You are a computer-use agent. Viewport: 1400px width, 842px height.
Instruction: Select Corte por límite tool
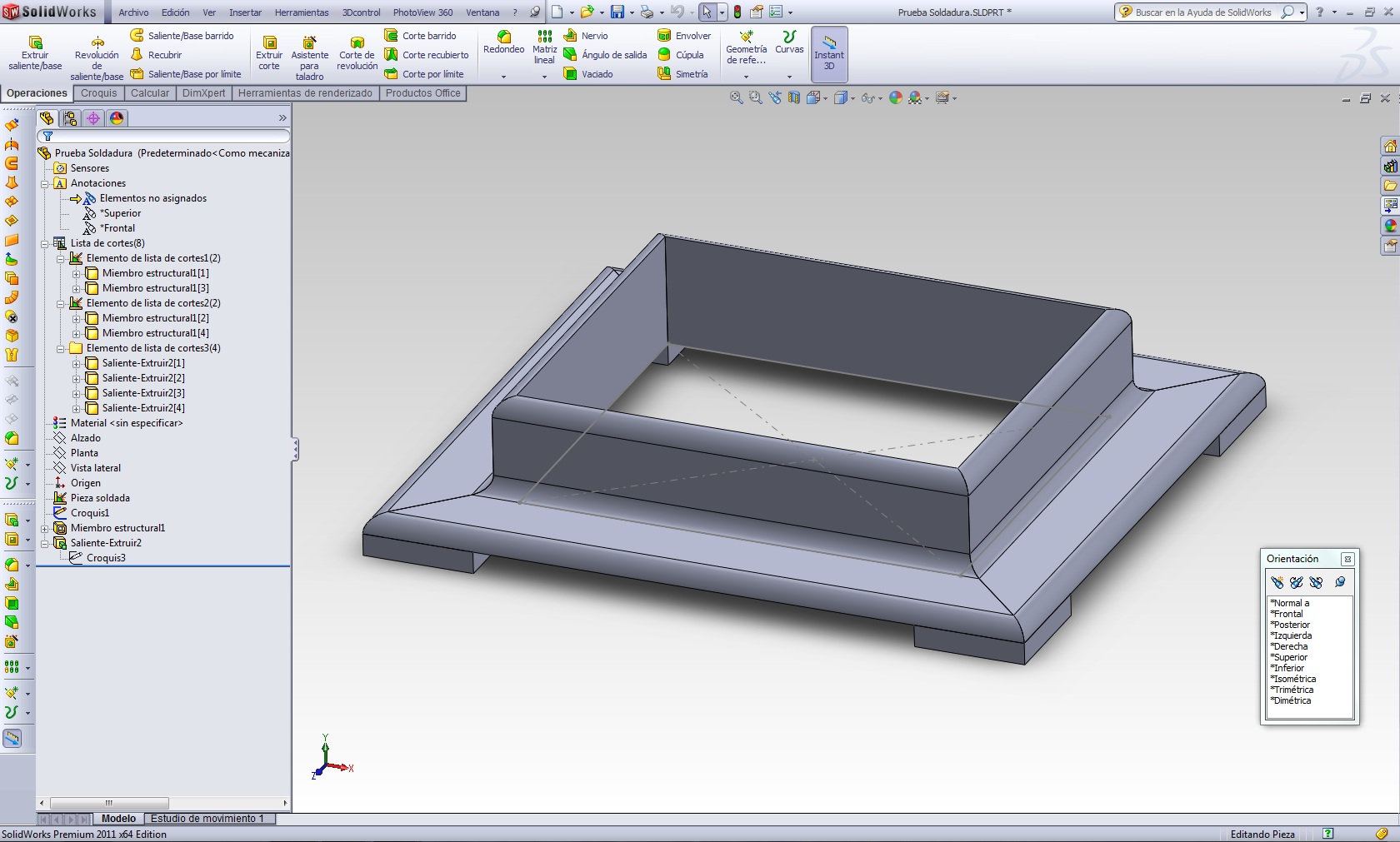423,74
